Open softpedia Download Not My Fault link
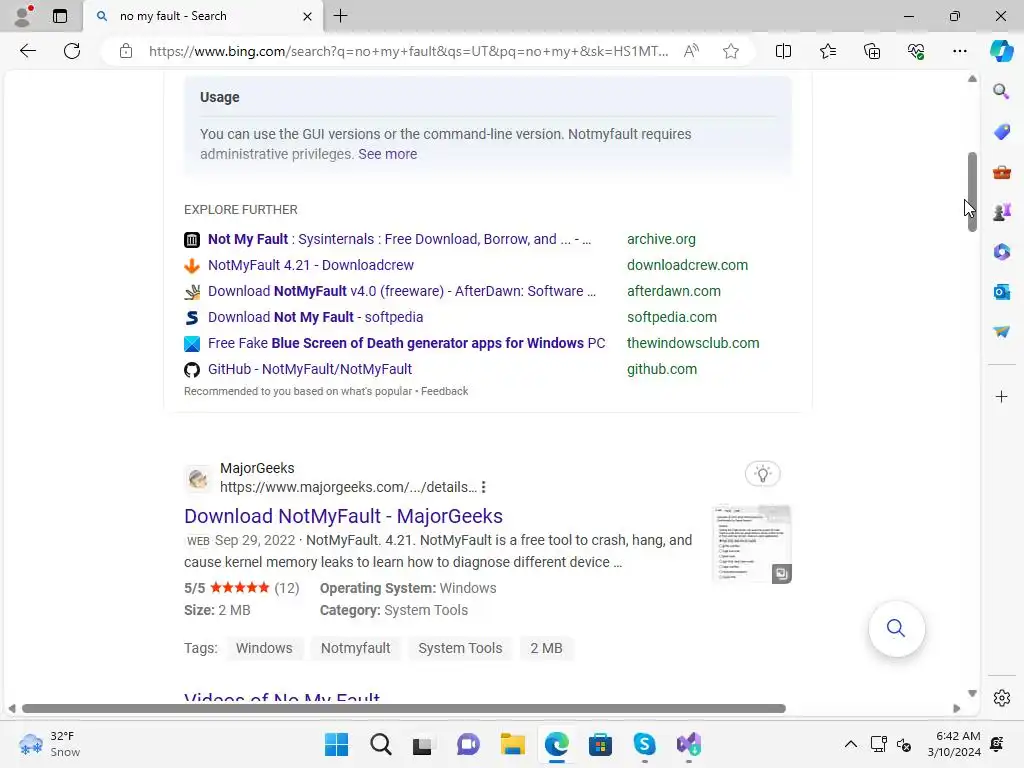1024x768 pixels. 315,317
